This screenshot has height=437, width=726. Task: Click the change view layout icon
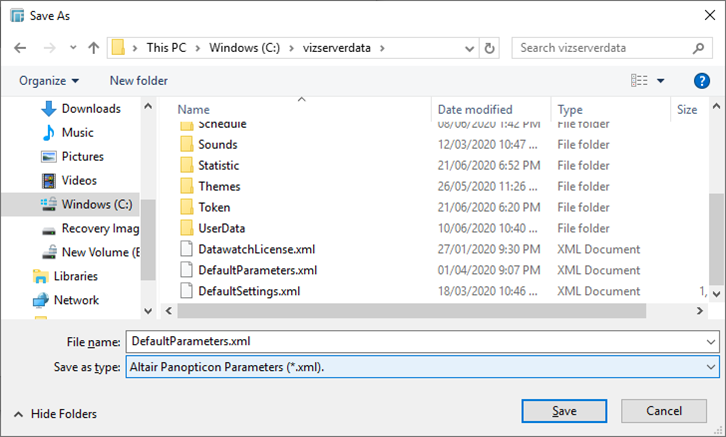pos(641,81)
